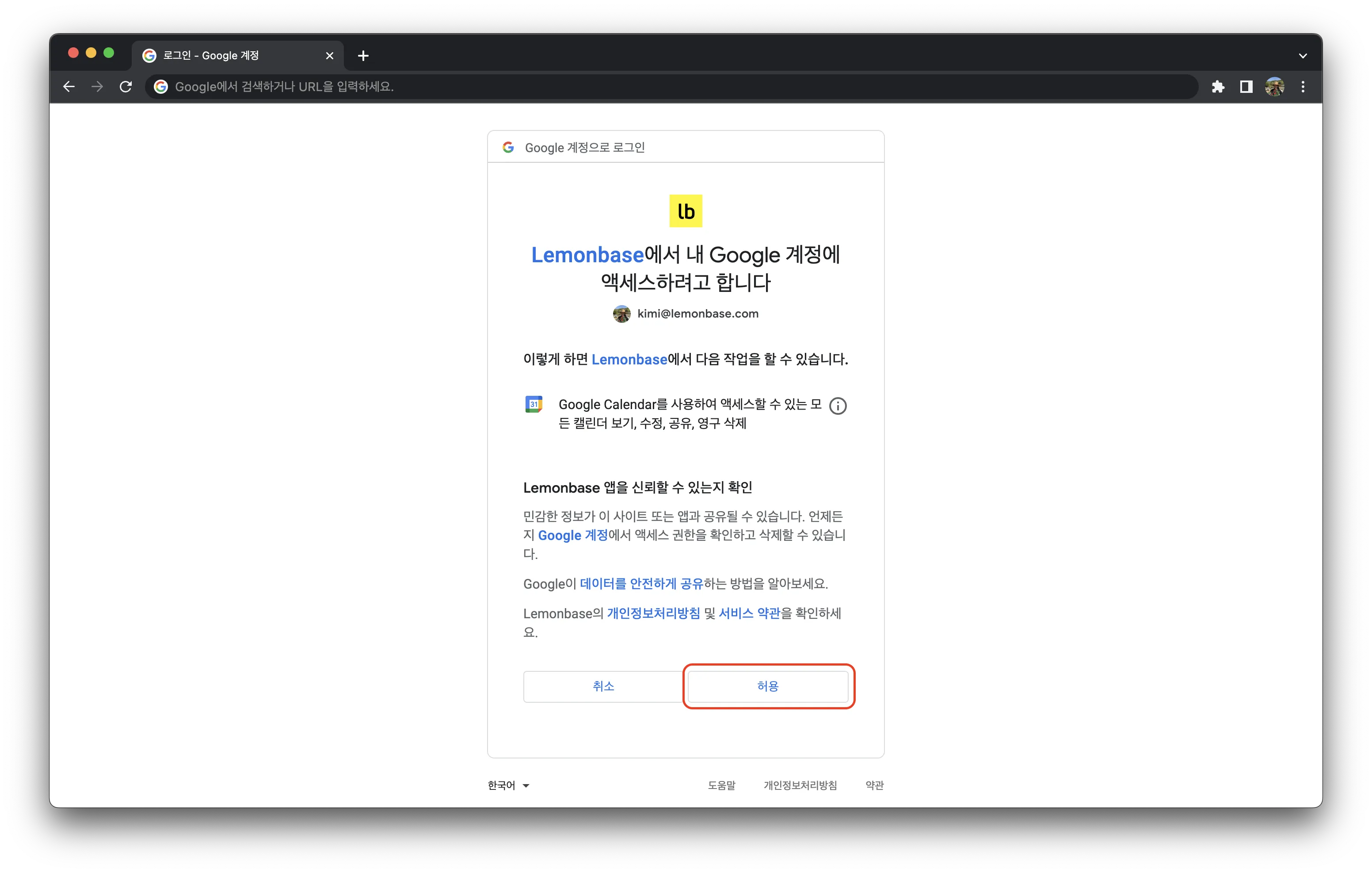This screenshot has width=1372, height=873.
Task: Open the Chrome three-dot menu
Action: click(1303, 87)
